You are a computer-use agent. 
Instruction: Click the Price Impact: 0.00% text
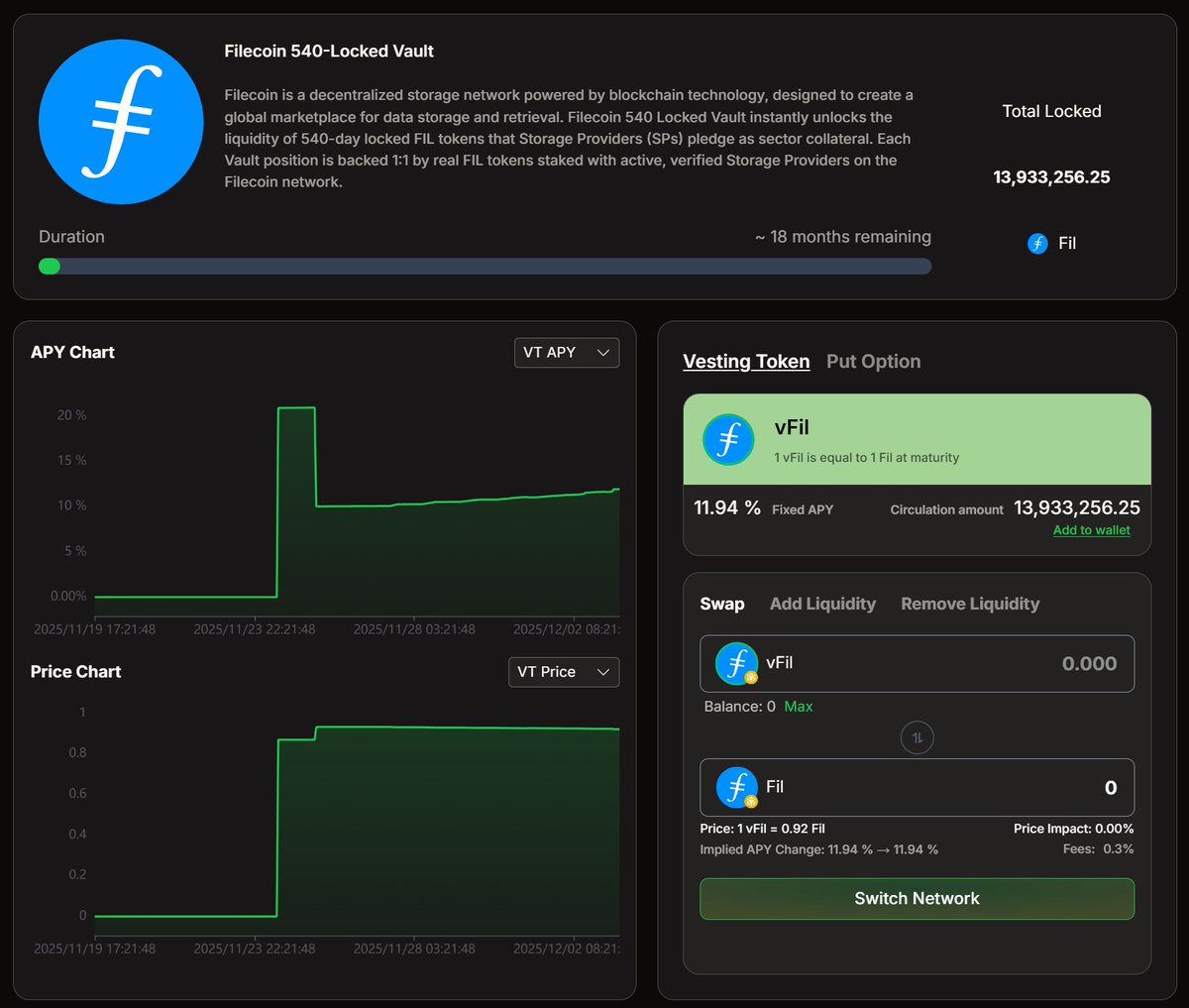tap(1073, 829)
